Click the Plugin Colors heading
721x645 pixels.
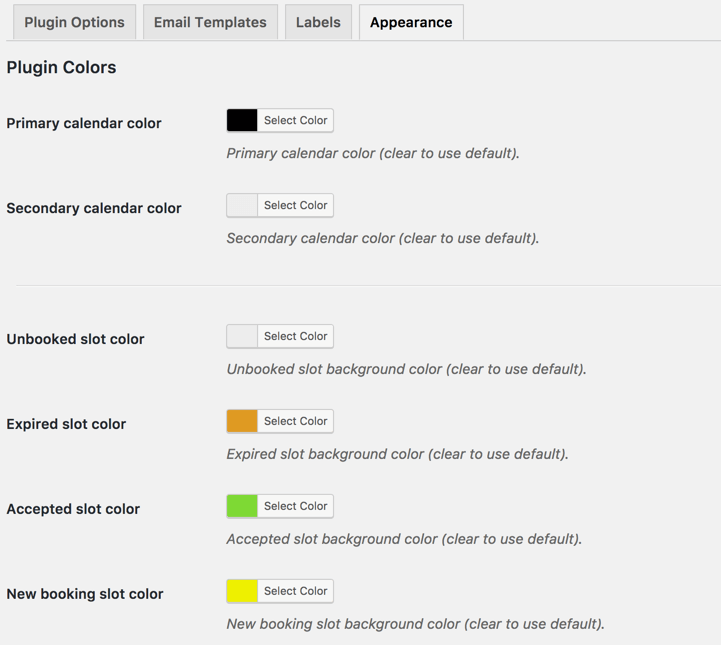point(61,68)
